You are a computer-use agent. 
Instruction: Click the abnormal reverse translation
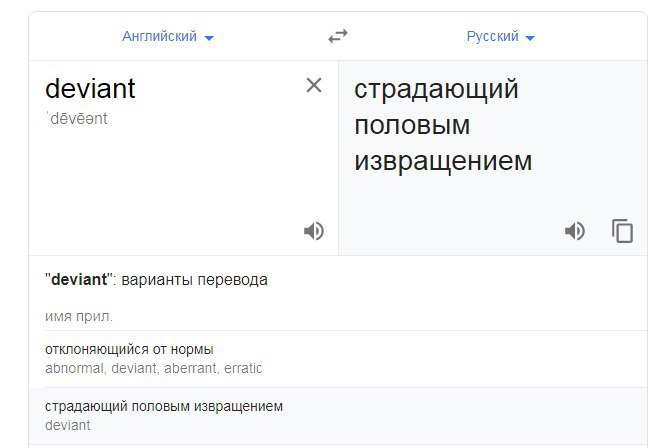73,368
